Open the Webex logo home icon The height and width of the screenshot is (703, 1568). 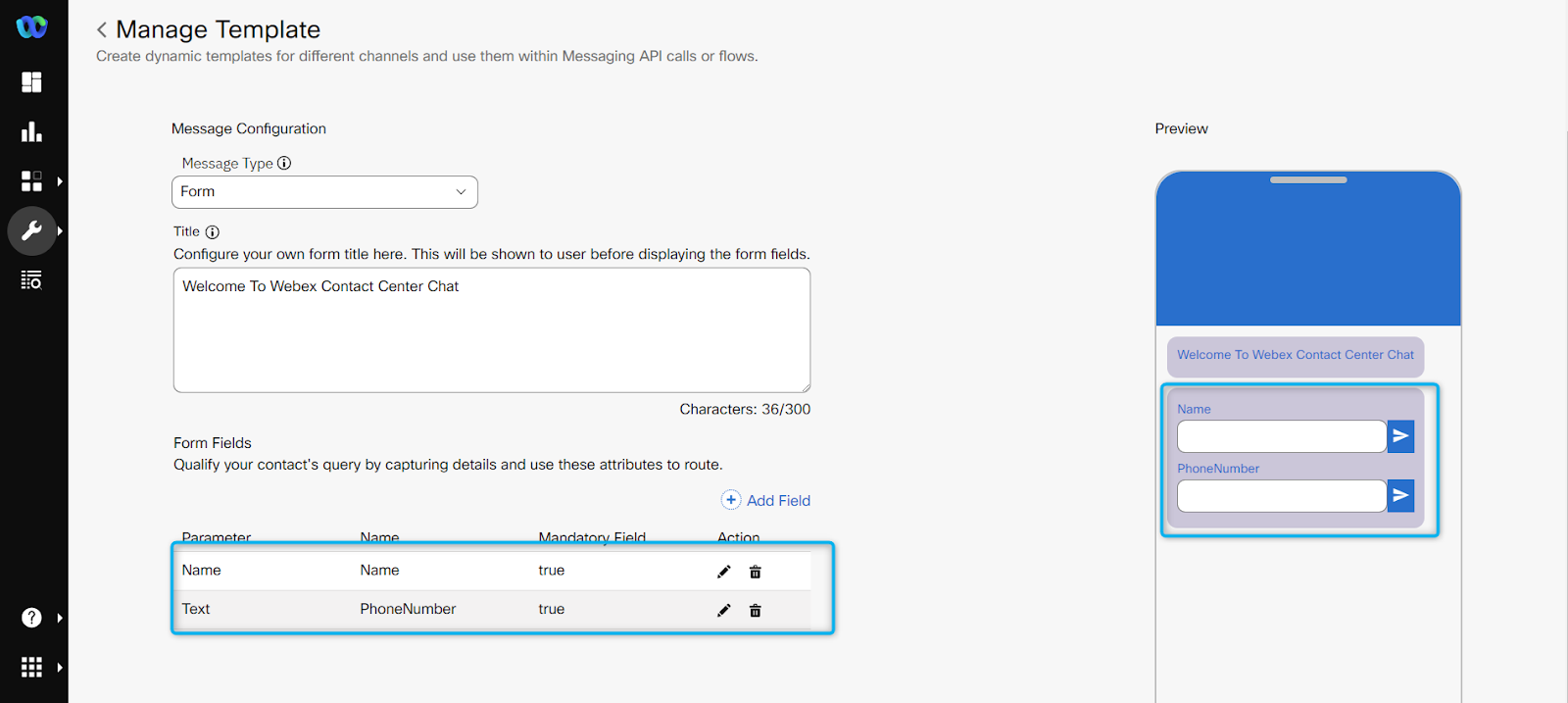point(31,26)
